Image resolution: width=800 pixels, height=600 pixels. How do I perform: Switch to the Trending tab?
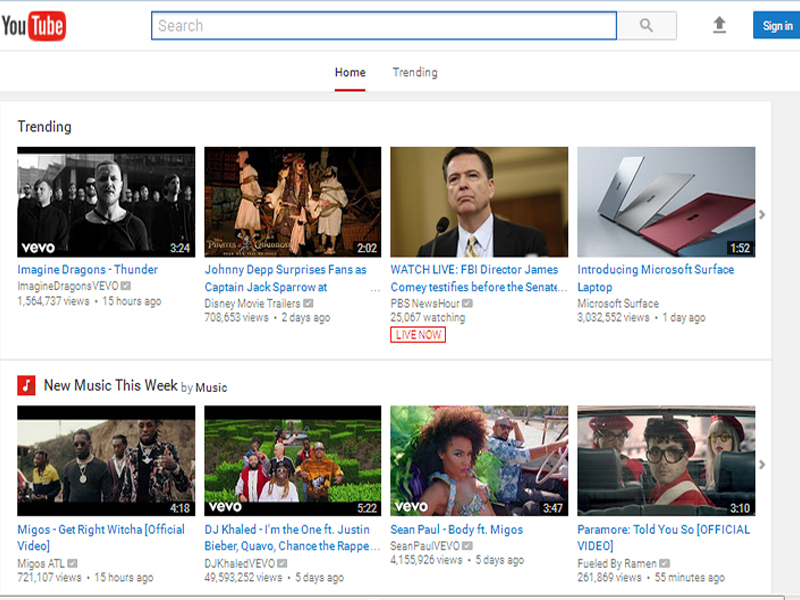click(x=415, y=72)
